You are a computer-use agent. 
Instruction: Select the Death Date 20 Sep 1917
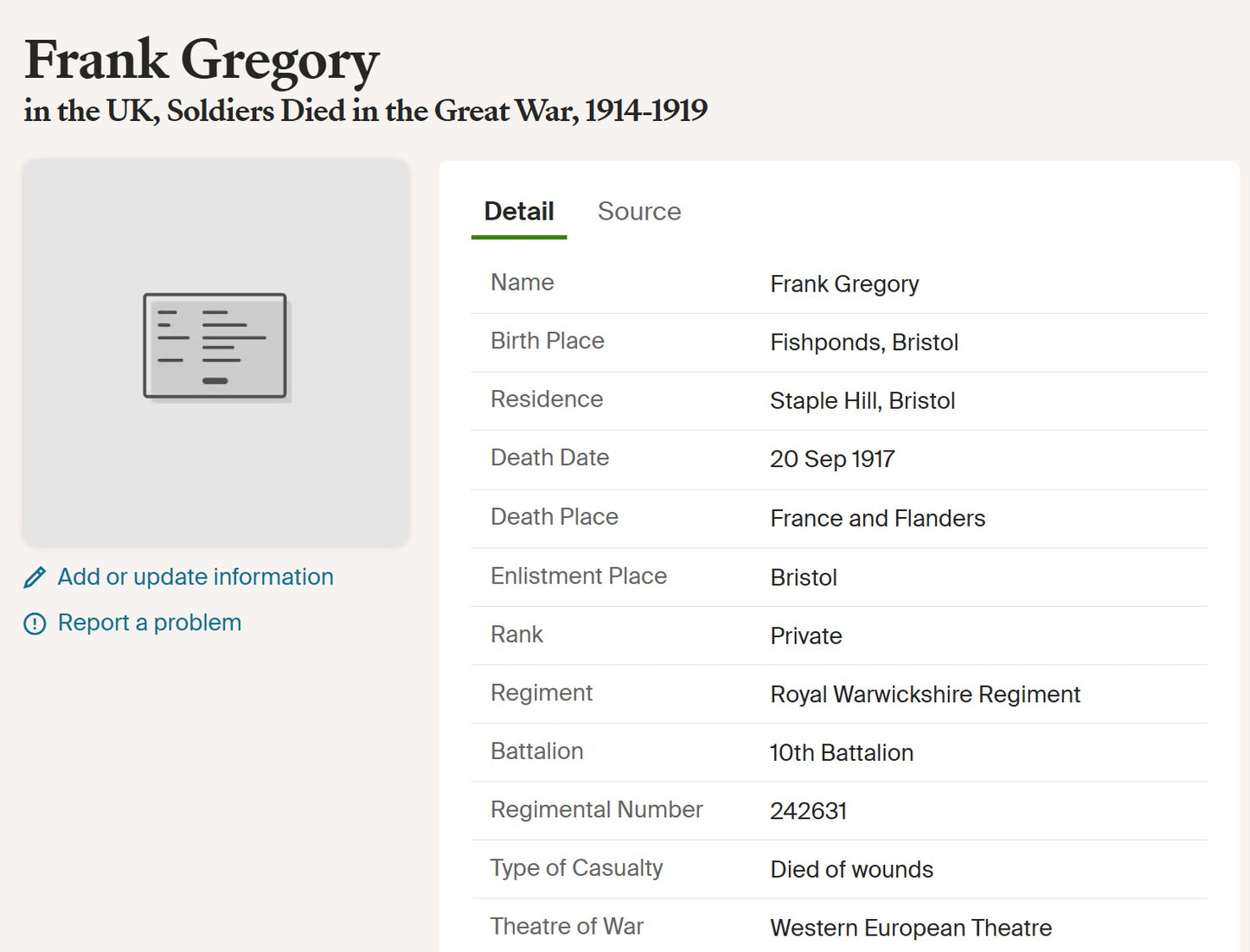tap(832, 459)
